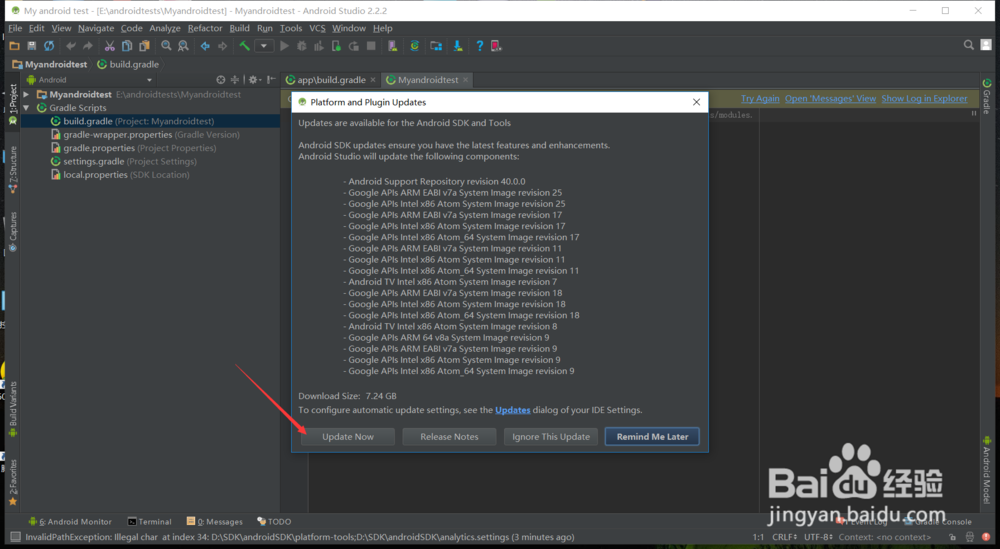
Task: Click the Paste clipboard icon
Action: [145, 46]
